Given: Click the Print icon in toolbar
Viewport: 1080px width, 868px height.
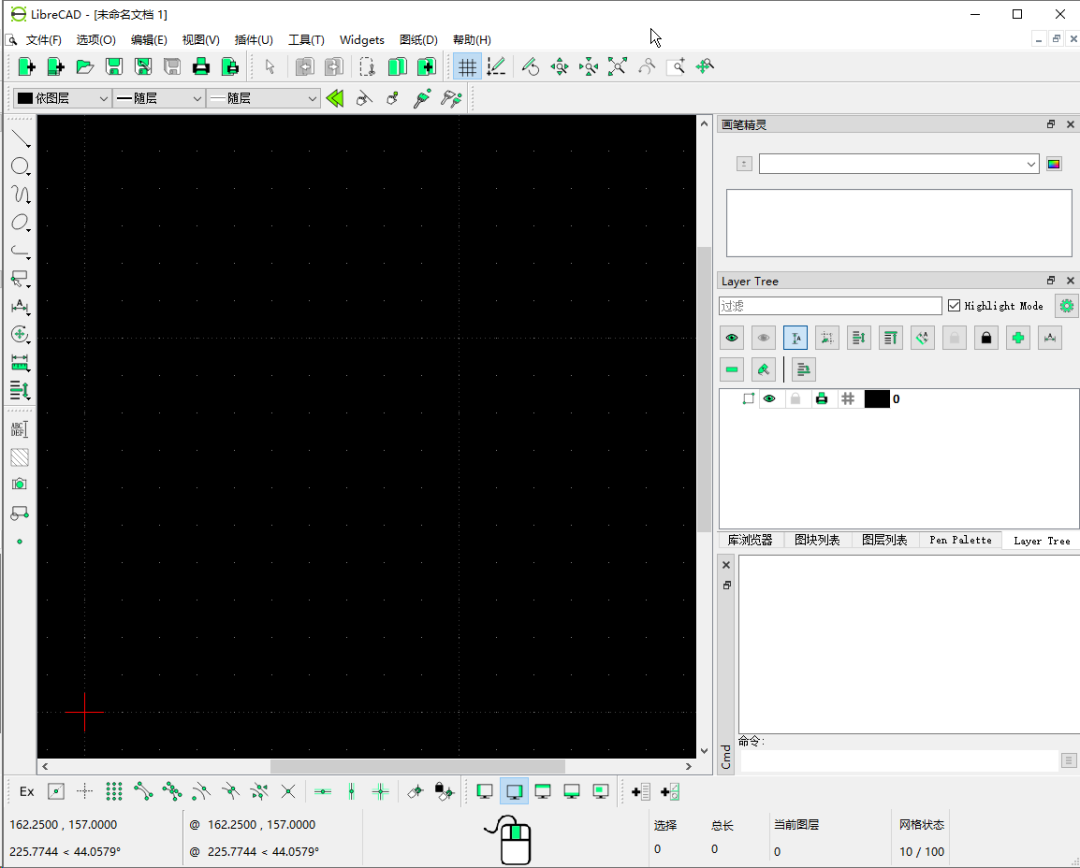Looking at the screenshot, I should tap(201, 67).
